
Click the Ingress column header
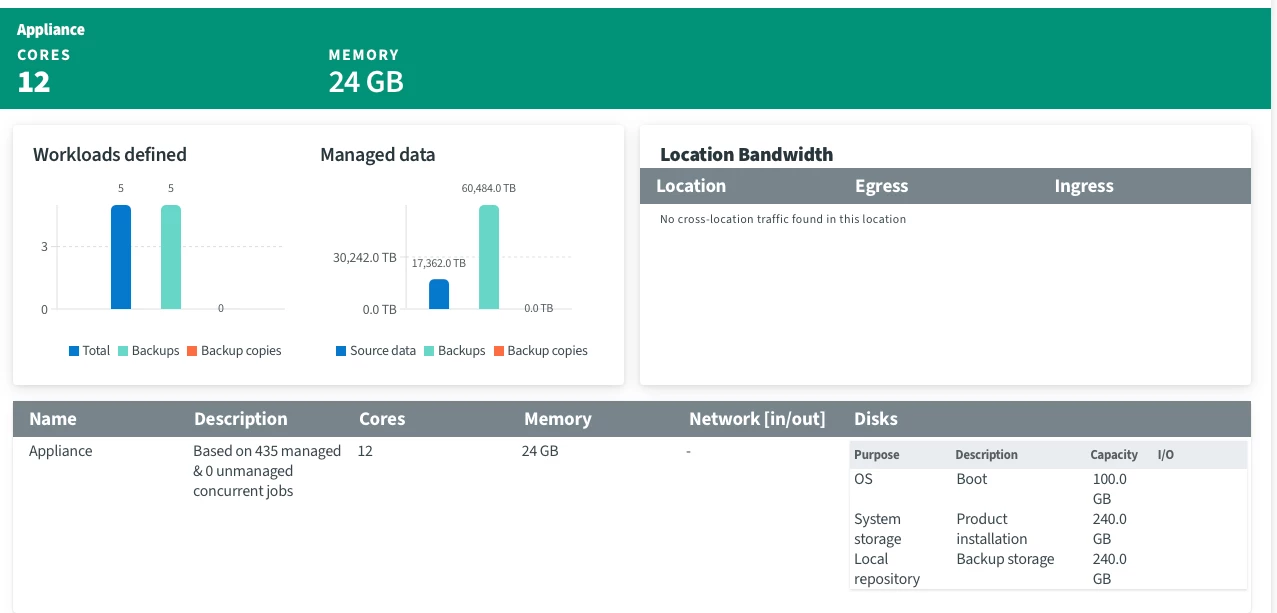pyautogui.click(x=1084, y=186)
